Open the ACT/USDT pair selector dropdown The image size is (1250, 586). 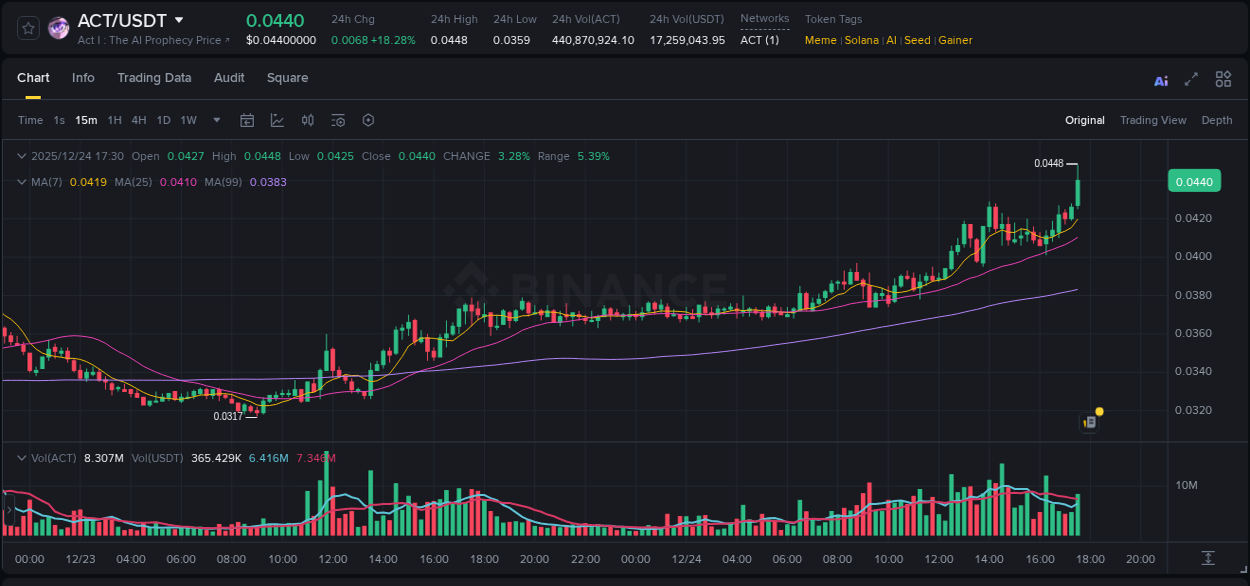[178, 19]
